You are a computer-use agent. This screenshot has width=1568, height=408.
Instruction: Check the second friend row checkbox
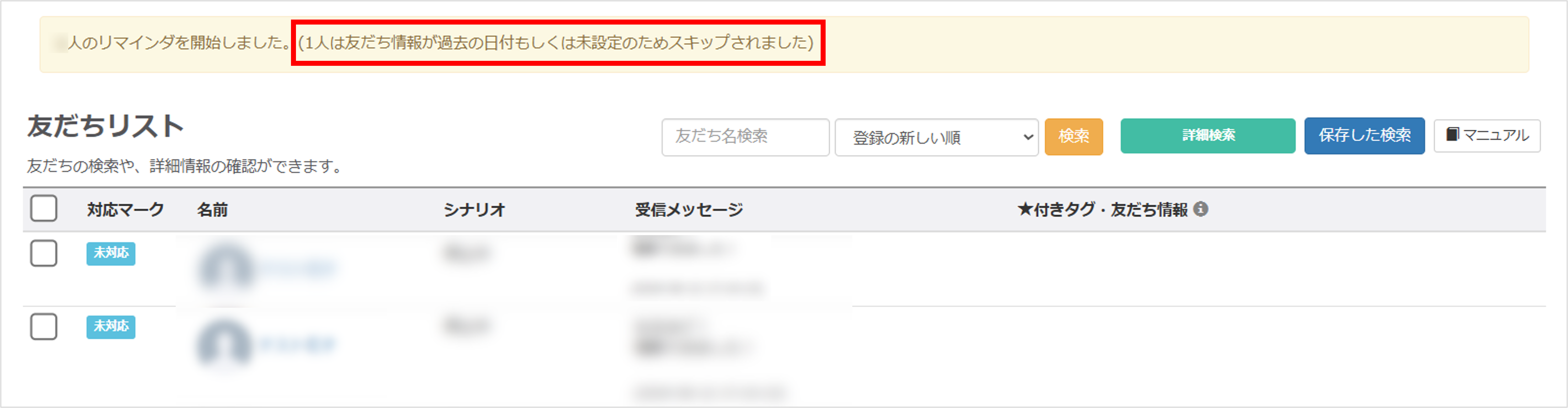[44, 327]
